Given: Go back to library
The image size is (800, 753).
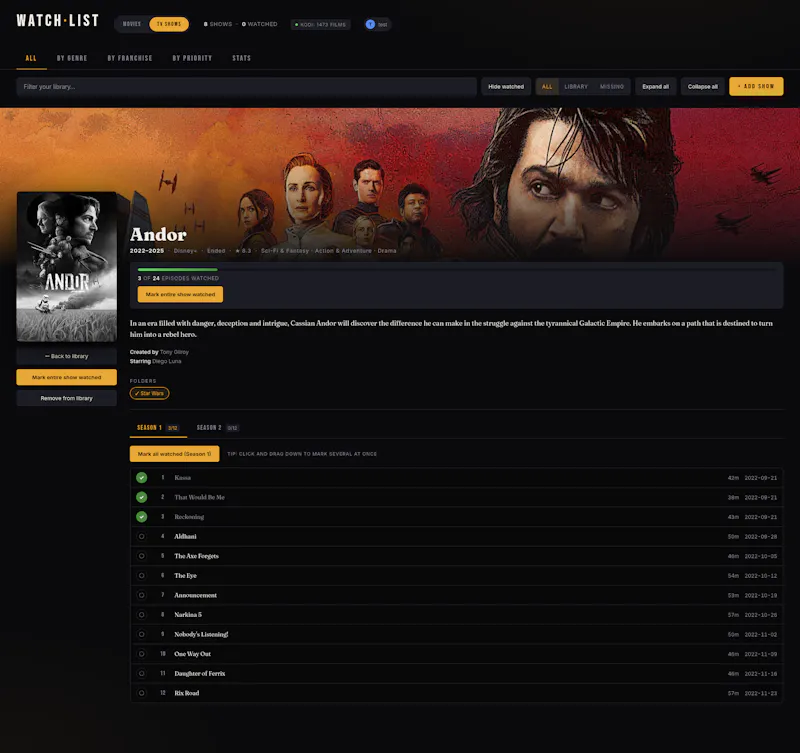Looking at the screenshot, I should pyautogui.click(x=67, y=356).
